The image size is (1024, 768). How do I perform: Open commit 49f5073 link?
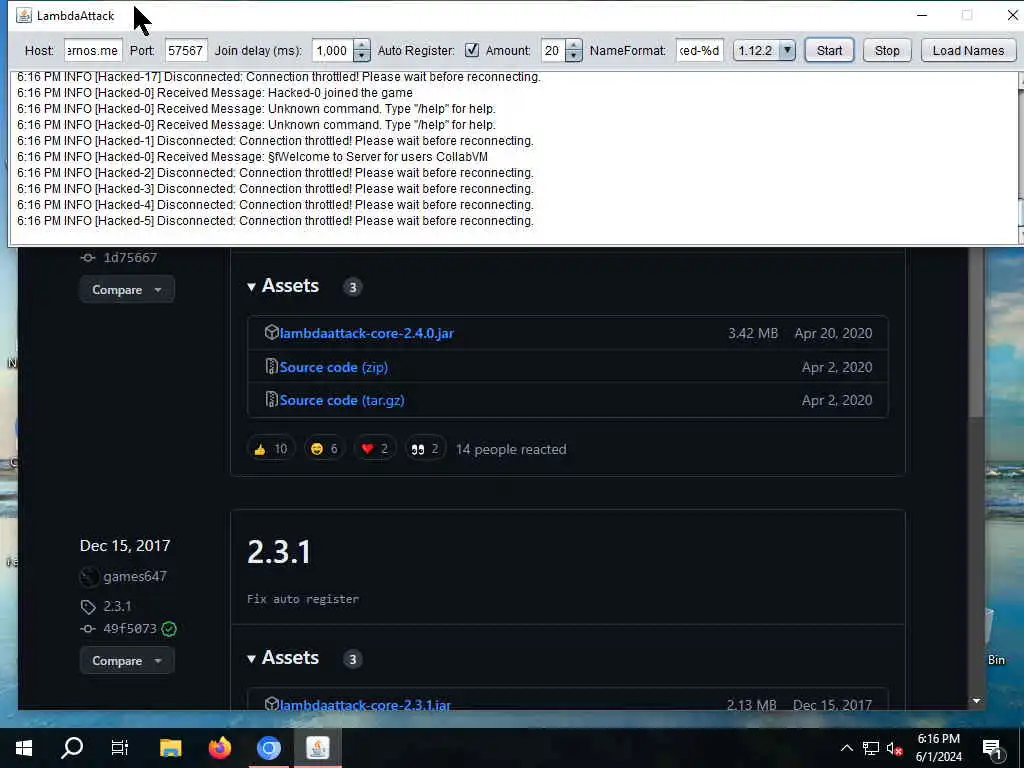coord(130,628)
